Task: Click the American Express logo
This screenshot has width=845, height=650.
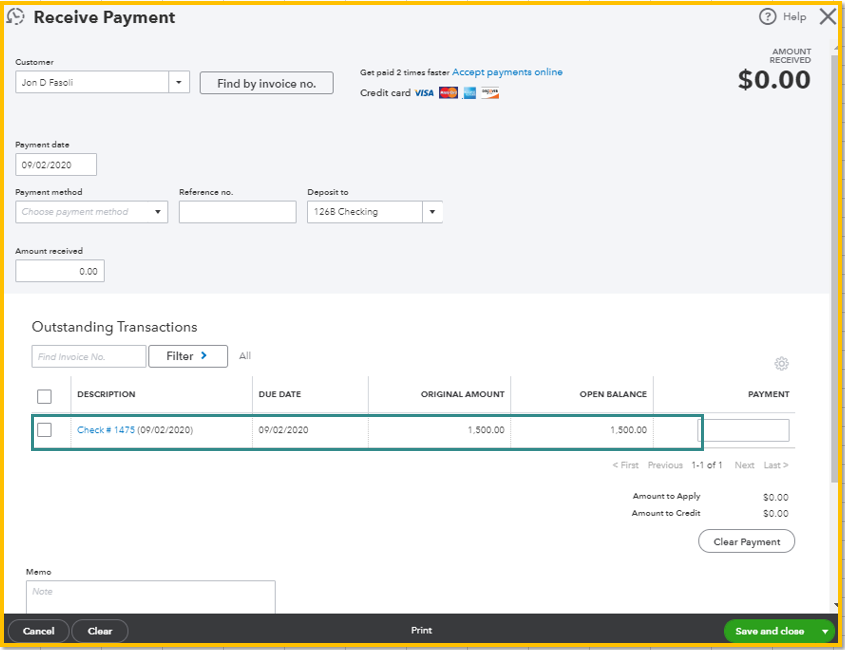Action: 470,93
